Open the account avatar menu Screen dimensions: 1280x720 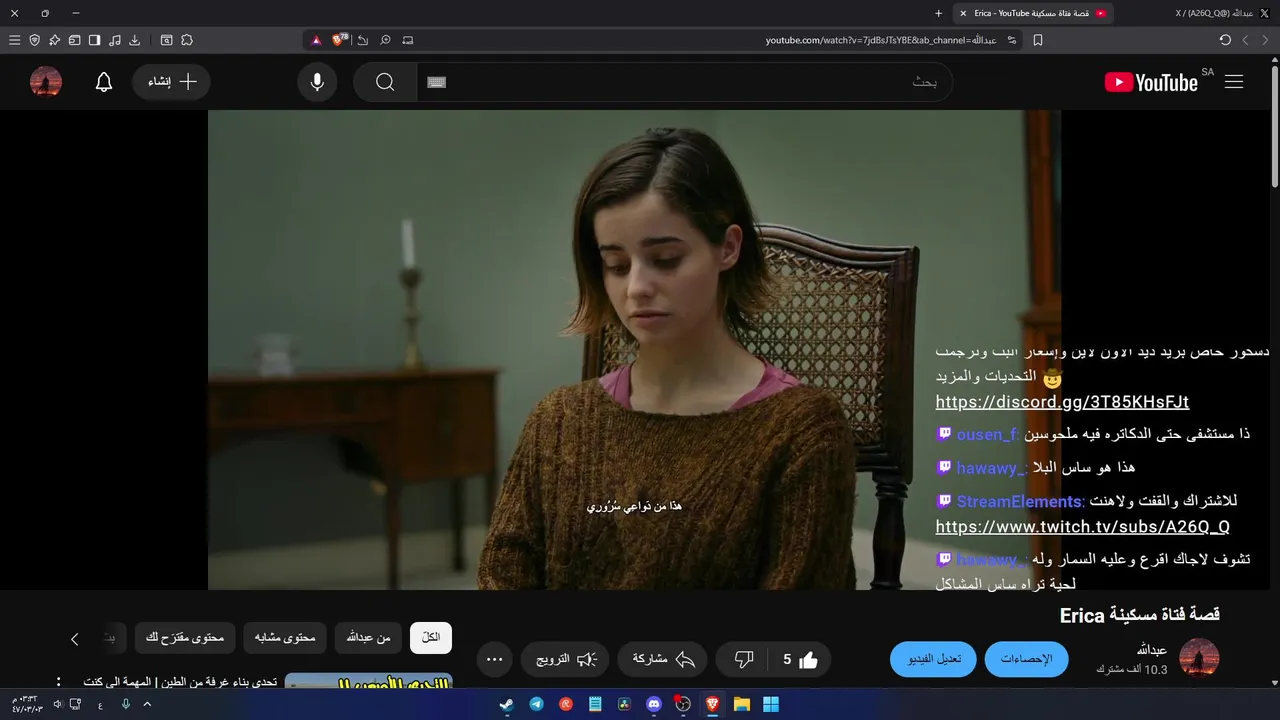(46, 82)
